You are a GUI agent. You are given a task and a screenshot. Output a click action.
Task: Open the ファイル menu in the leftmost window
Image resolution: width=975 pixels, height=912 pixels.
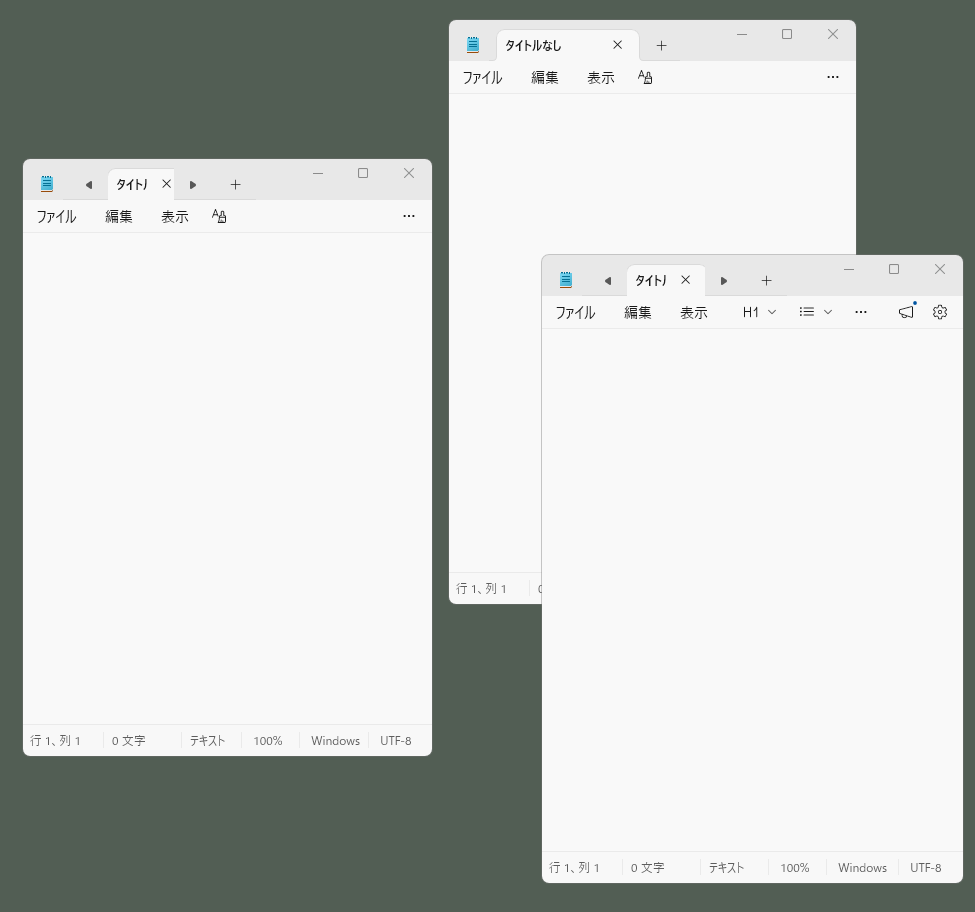56,216
